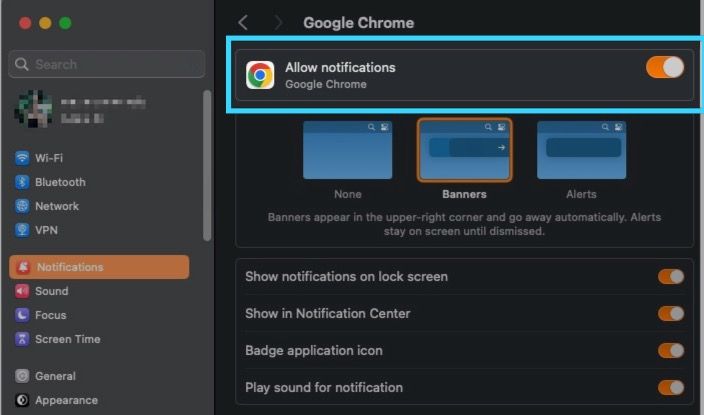704x415 pixels.
Task: Click the blurred account name text
Action: (x=103, y=102)
